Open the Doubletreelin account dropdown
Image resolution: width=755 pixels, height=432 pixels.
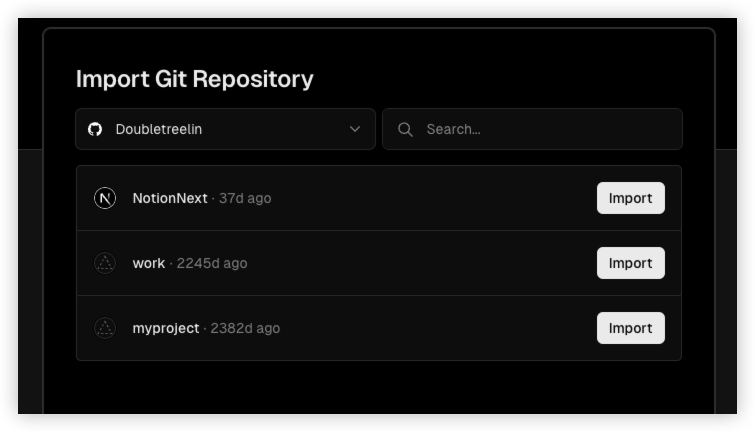tap(225, 129)
